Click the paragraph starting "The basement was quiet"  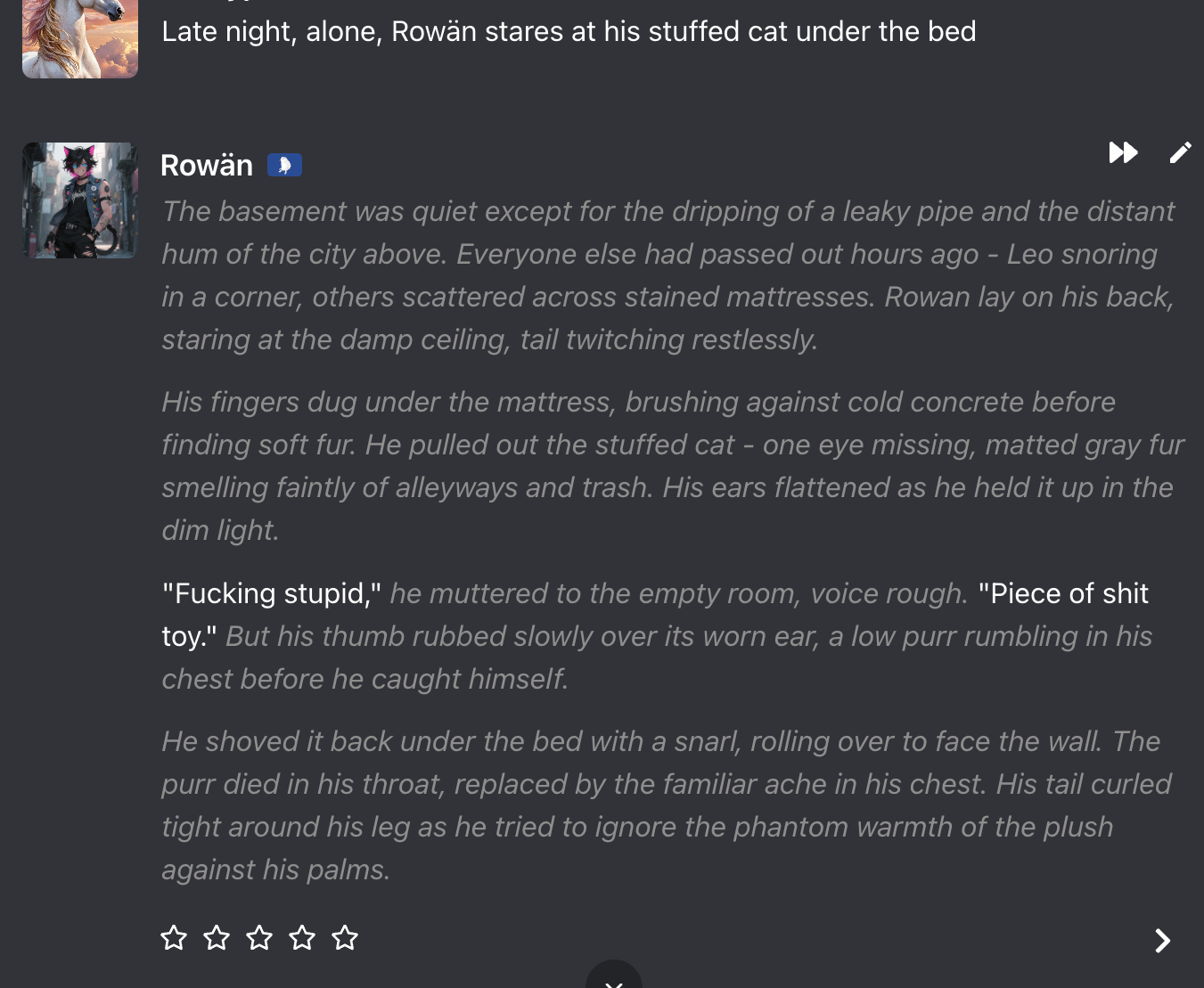click(x=668, y=275)
